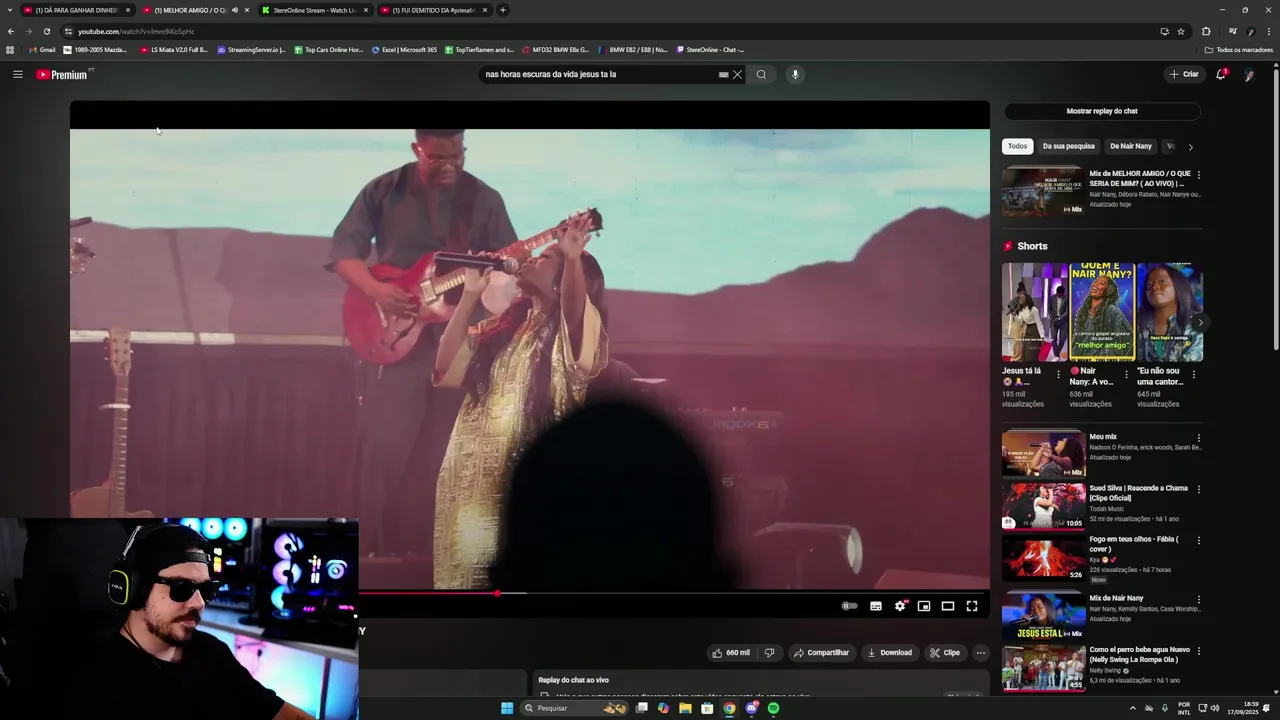The height and width of the screenshot is (720, 1280).
Task: Open the Windows Start menu
Action: (507, 708)
